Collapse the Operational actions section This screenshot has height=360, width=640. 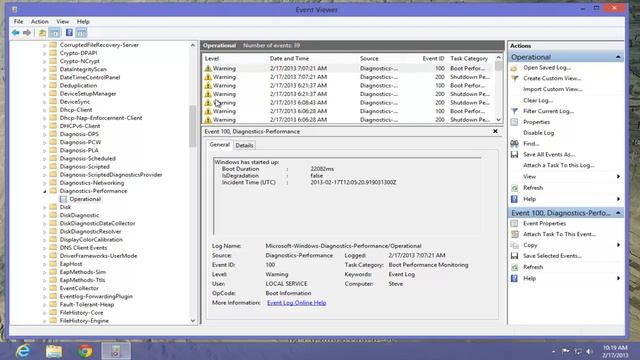click(618, 57)
